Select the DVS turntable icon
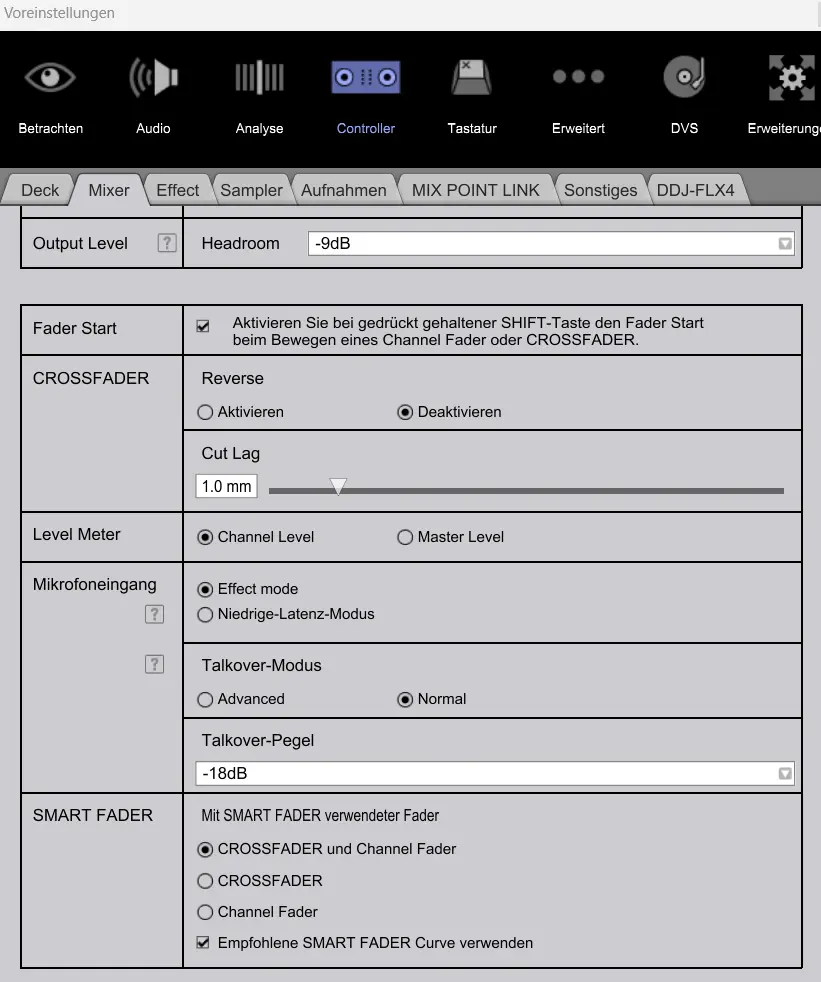 click(x=684, y=79)
